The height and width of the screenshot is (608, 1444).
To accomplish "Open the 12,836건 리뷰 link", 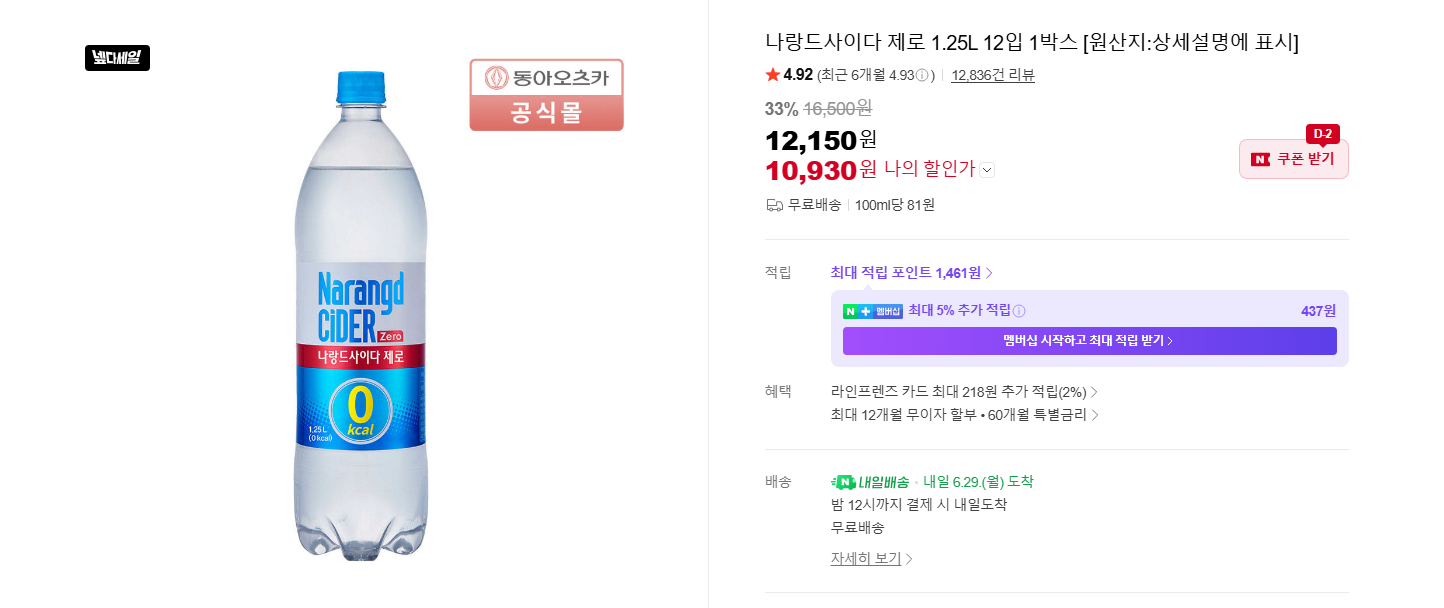I will point(993,75).
